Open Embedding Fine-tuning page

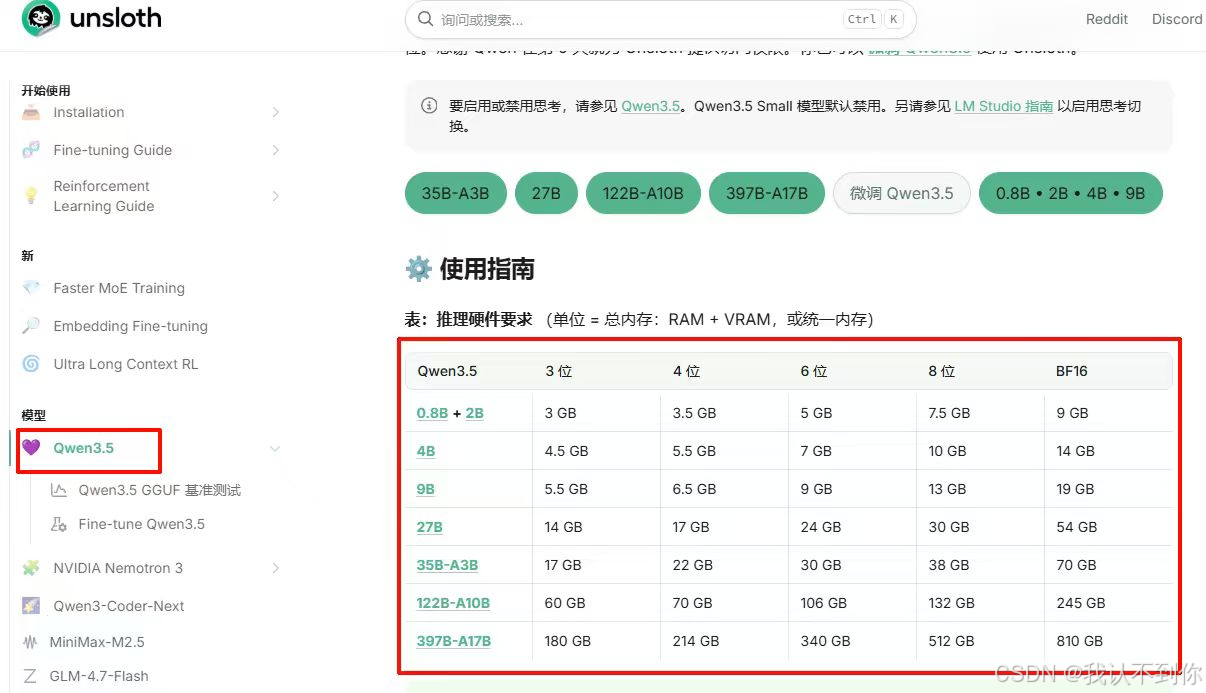pos(131,326)
